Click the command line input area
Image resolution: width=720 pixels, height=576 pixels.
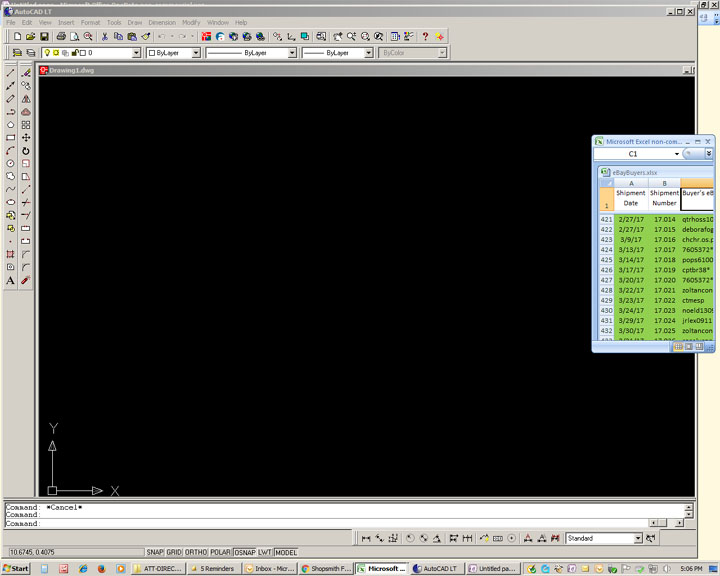click(x=326, y=524)
